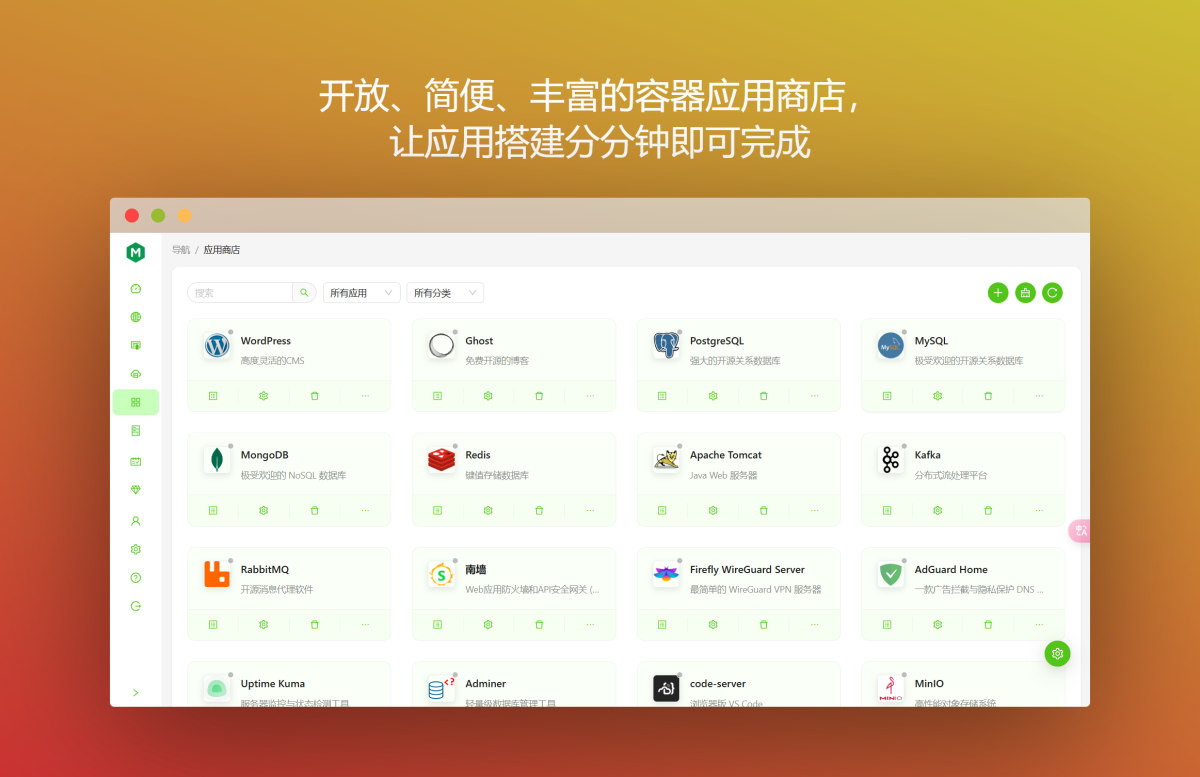Open the 所有应用 filter dropdown
The height and width of the screenshot is (777, 1200).
(x=361, y=292)
